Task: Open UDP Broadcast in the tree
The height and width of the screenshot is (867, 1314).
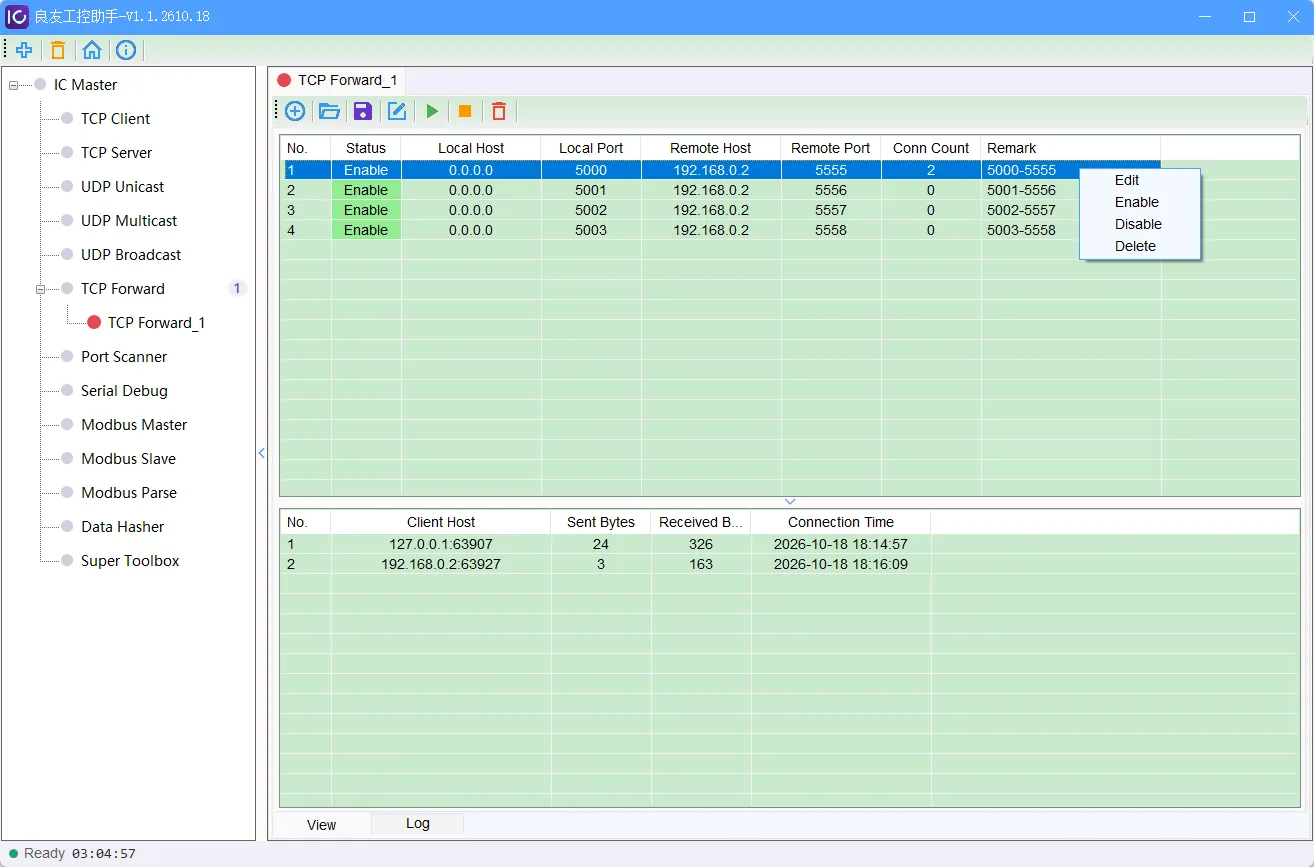Action: coord(131,255)
